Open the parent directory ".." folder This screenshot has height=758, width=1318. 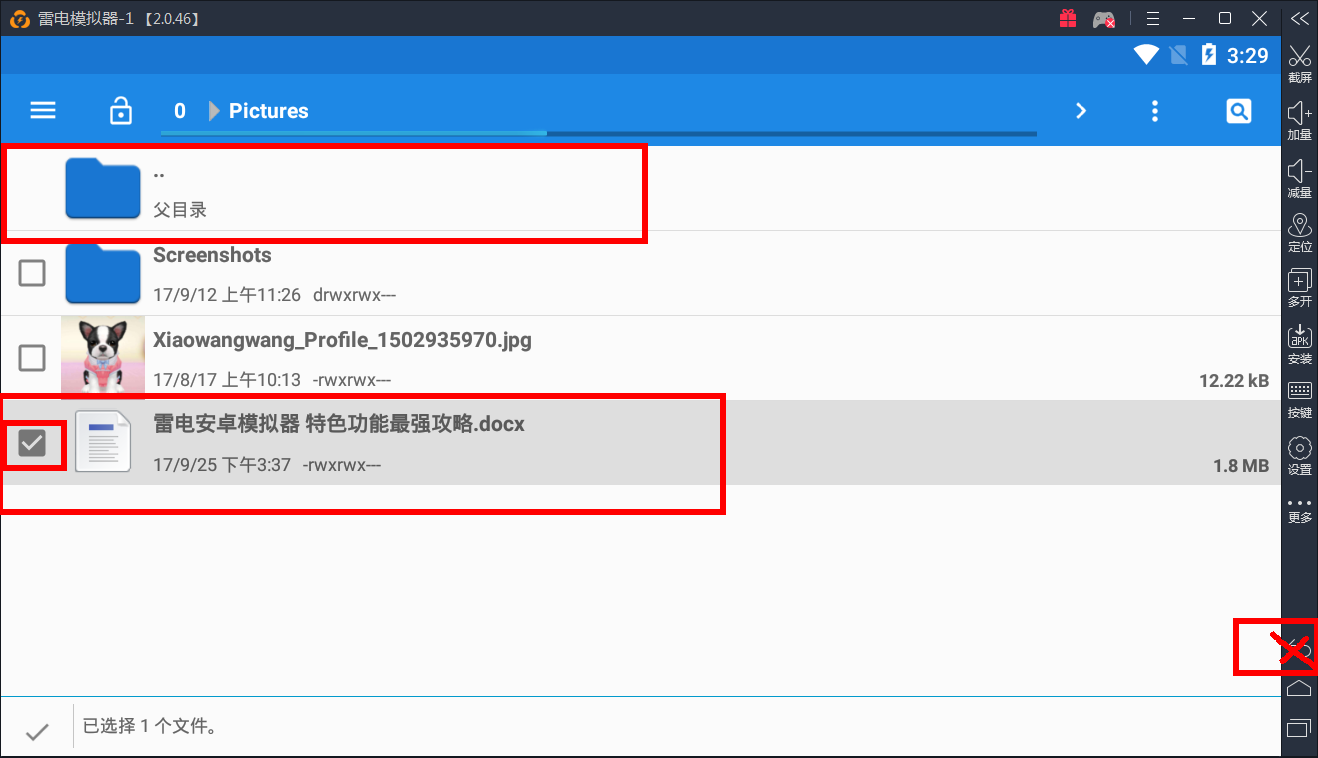(640, 189)
